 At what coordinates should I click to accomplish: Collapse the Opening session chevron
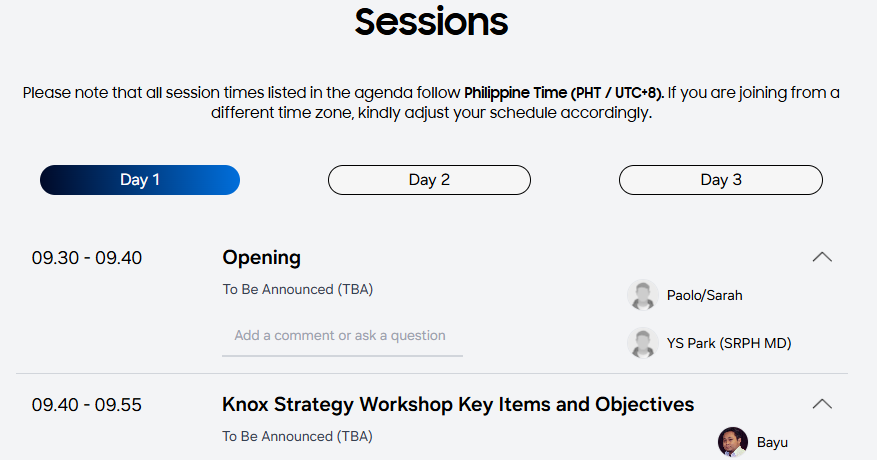822,257
